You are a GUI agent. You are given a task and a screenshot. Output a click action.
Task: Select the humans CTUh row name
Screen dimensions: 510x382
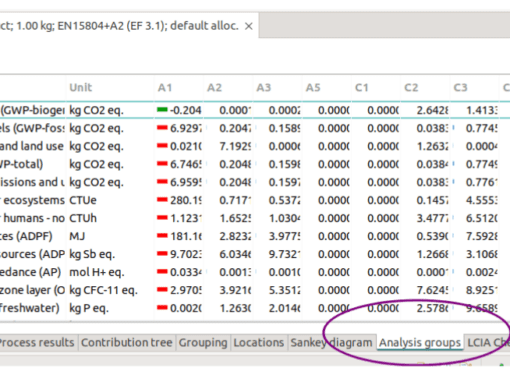pos(32,218)
